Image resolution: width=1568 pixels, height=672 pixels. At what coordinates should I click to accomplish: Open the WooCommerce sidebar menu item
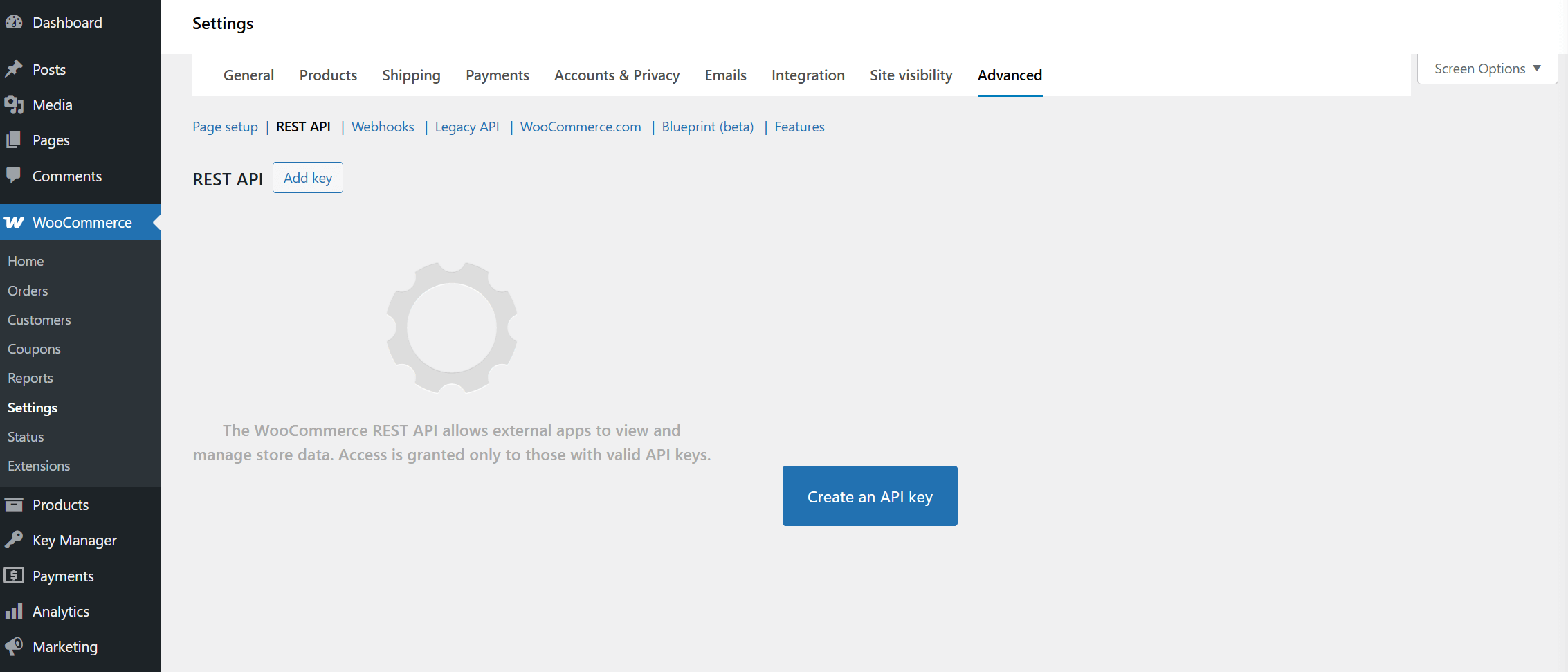tap(80, 222)
